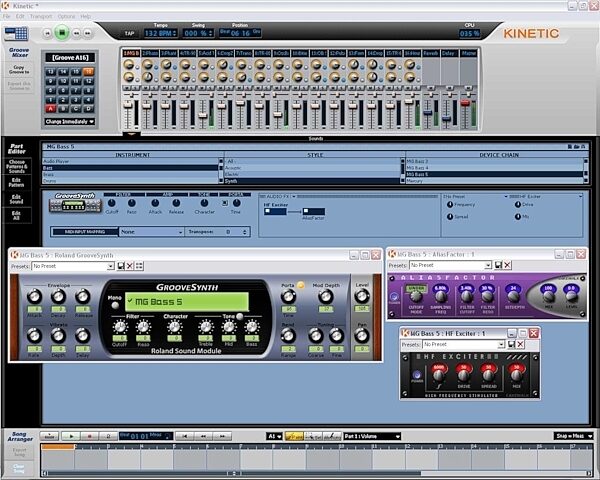Click the fast-forward button in the Song Arranger
This screenshot has width=600, height=480.
click(222, 436)
